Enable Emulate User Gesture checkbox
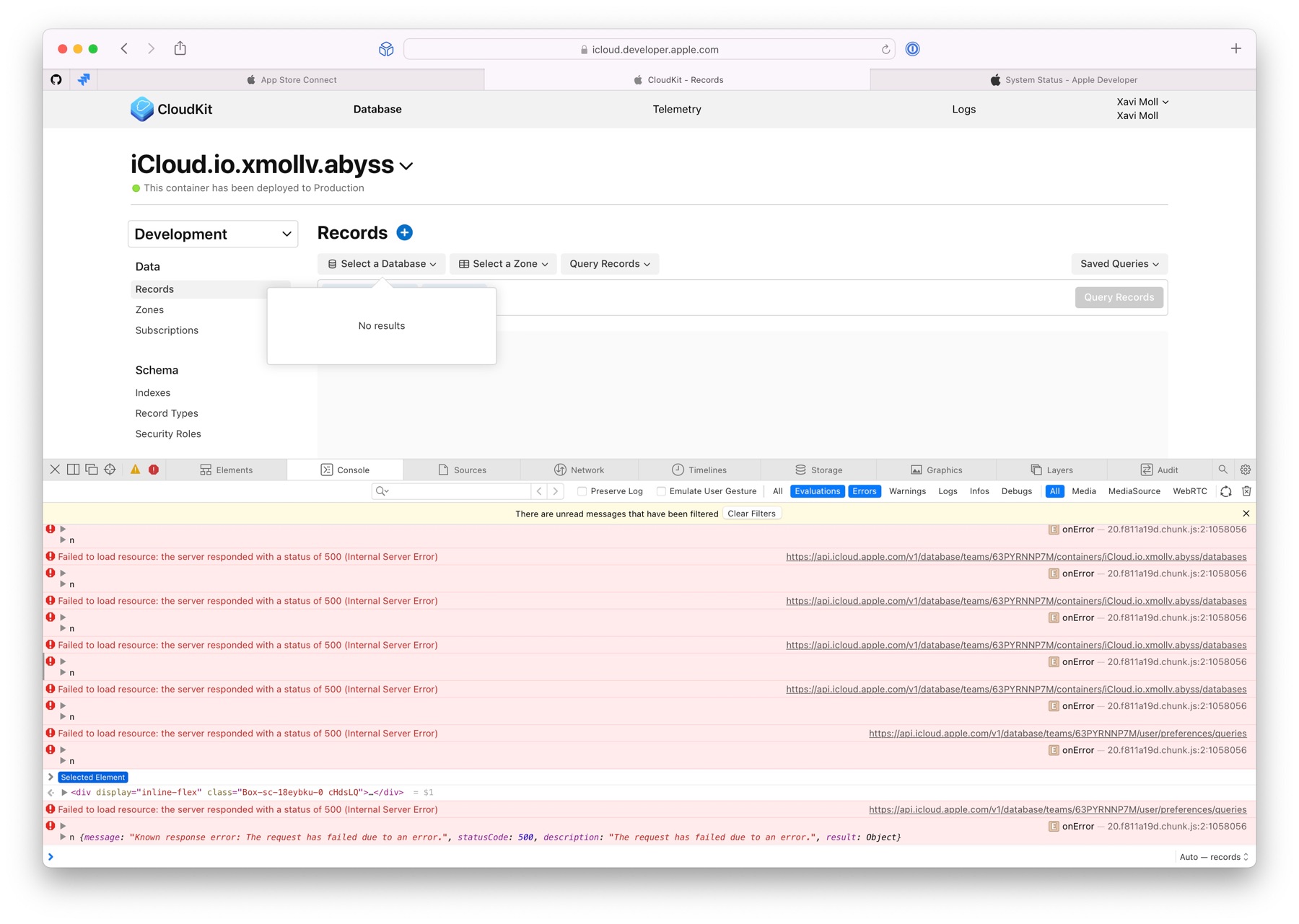Screen dimensions: 1299x924 tap(661, 491)
